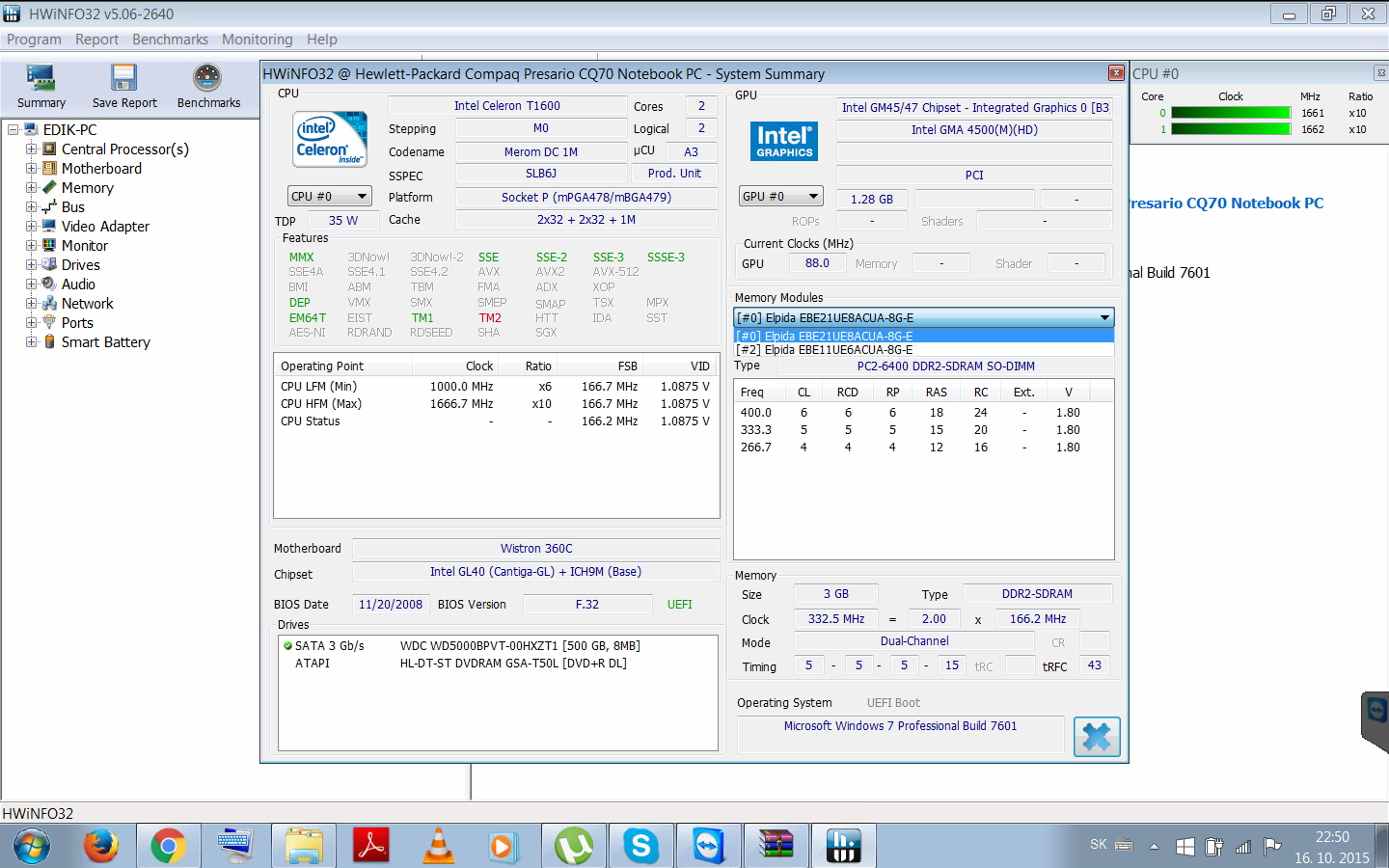Screen dimensions: 1389x868
Task: Close the CPU #0 clock panel
Action: pyautogui.click(x=1380, y=73)
